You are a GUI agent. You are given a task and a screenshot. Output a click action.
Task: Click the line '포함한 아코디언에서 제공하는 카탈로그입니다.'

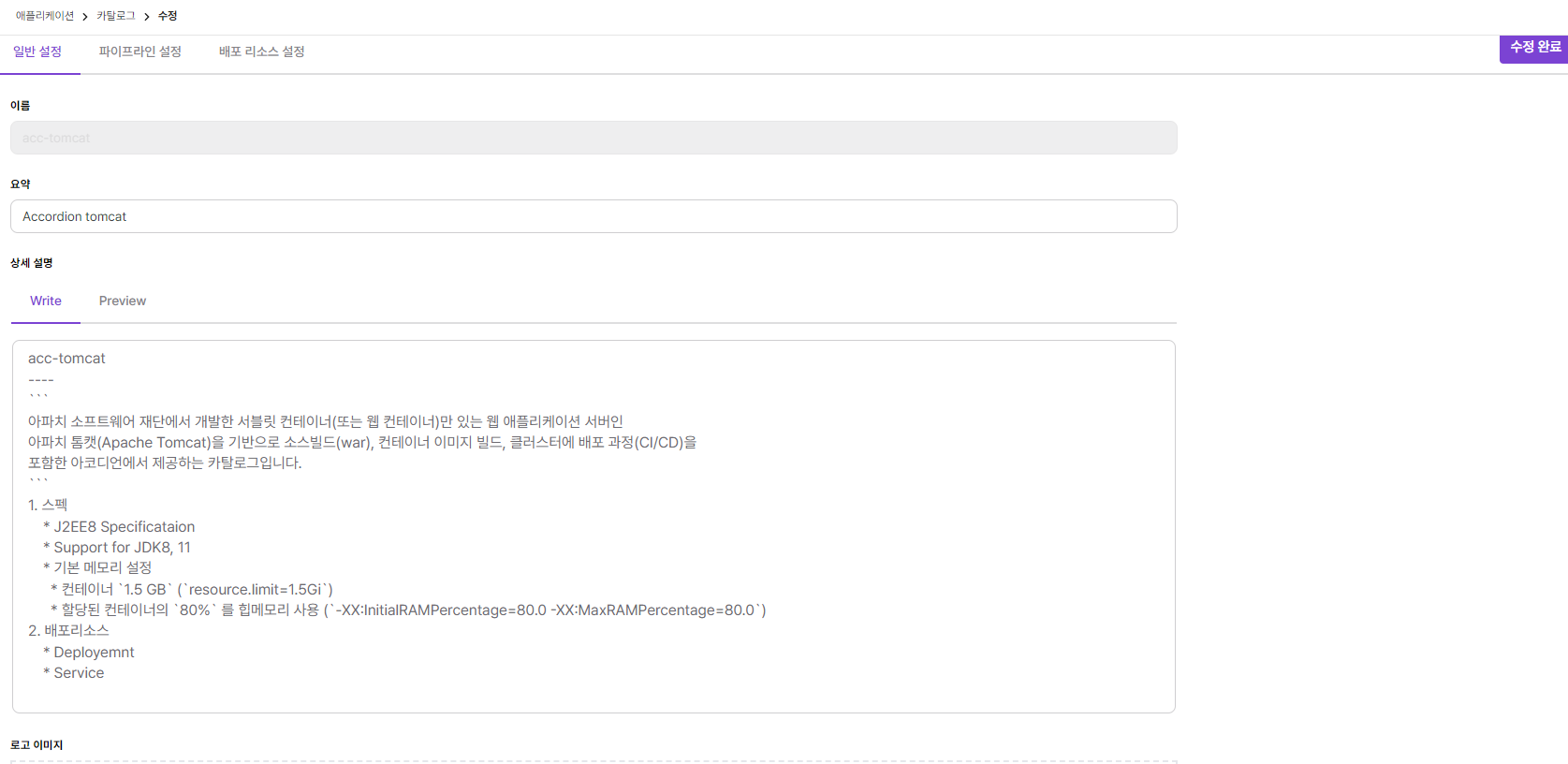pyautogui.click(x=165, y=463)
